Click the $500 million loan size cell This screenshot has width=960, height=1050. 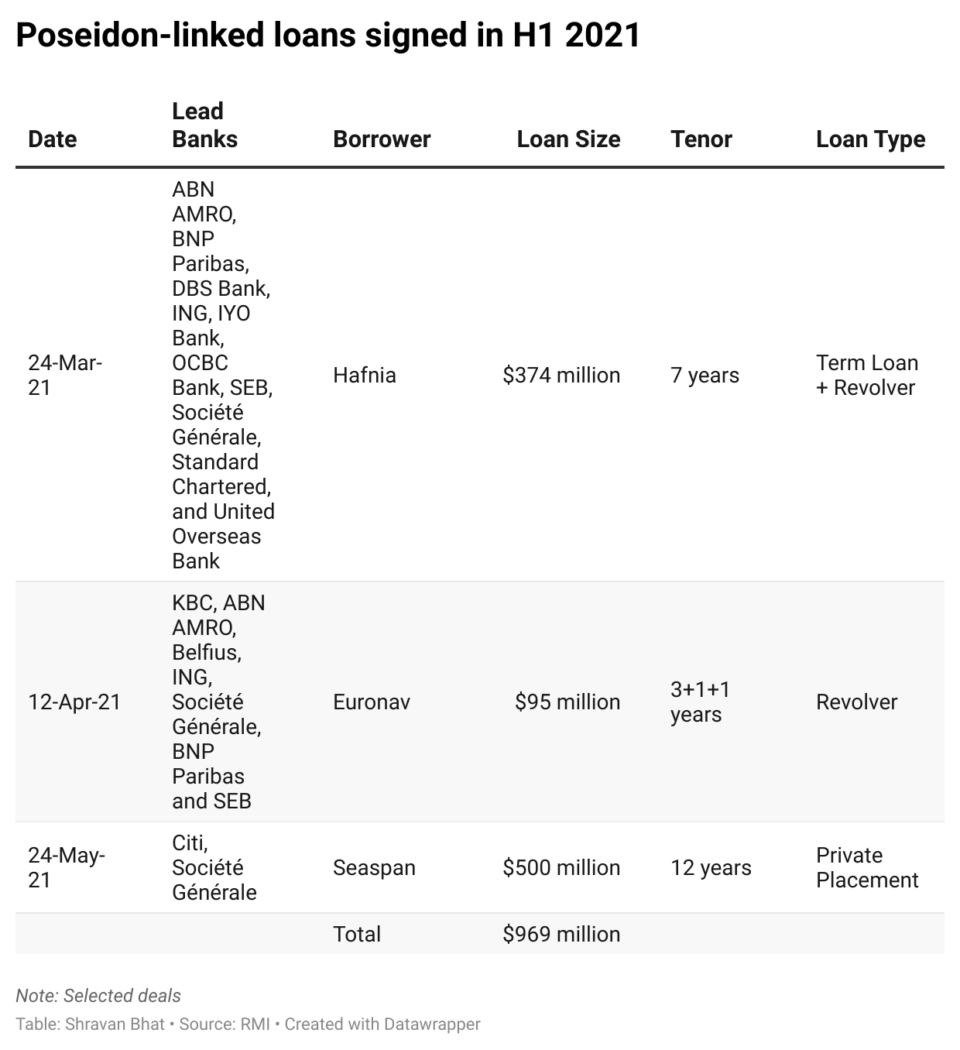point(561,867)
